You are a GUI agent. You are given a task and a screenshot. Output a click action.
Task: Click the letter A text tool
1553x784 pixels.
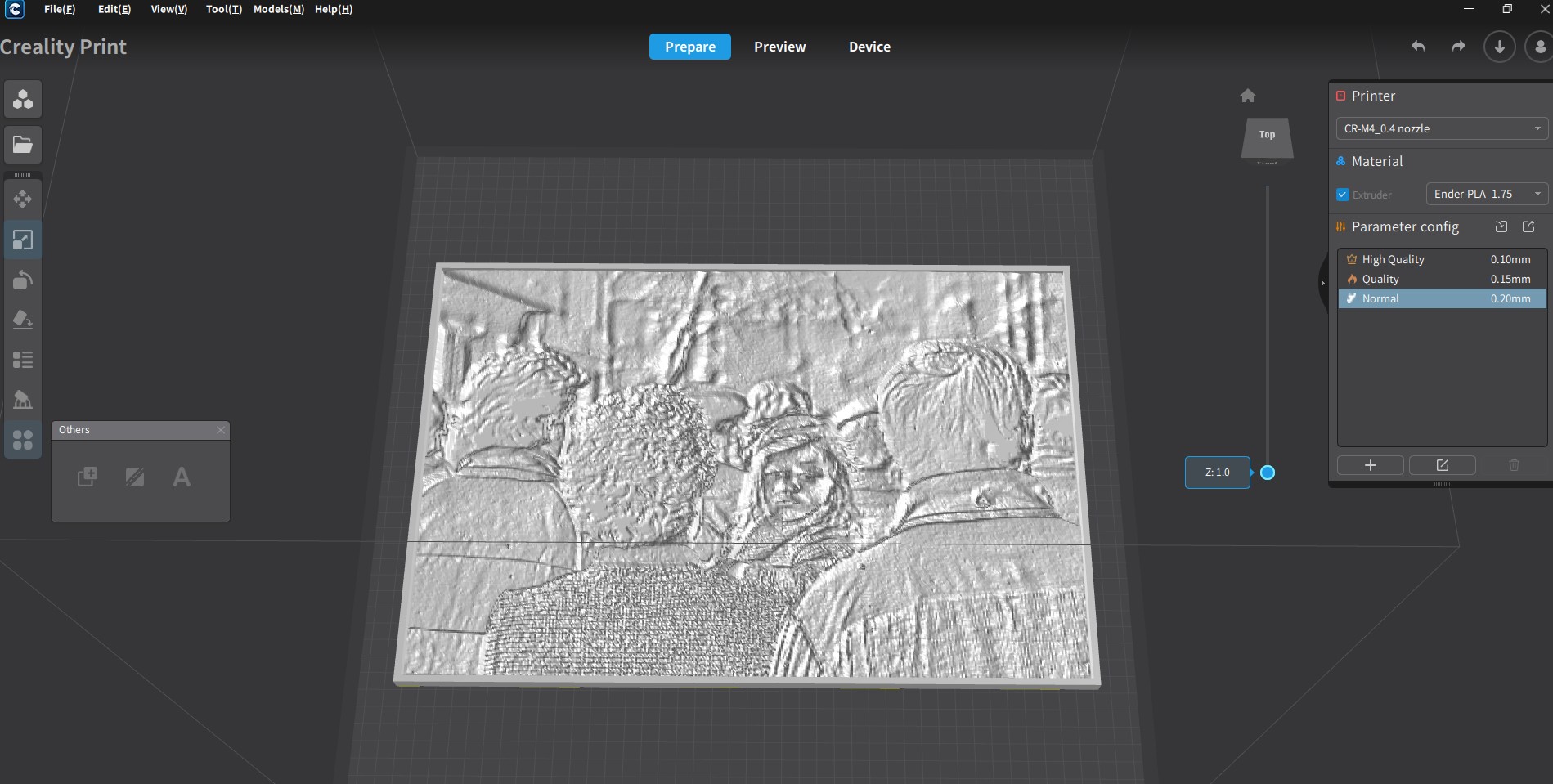182,477
